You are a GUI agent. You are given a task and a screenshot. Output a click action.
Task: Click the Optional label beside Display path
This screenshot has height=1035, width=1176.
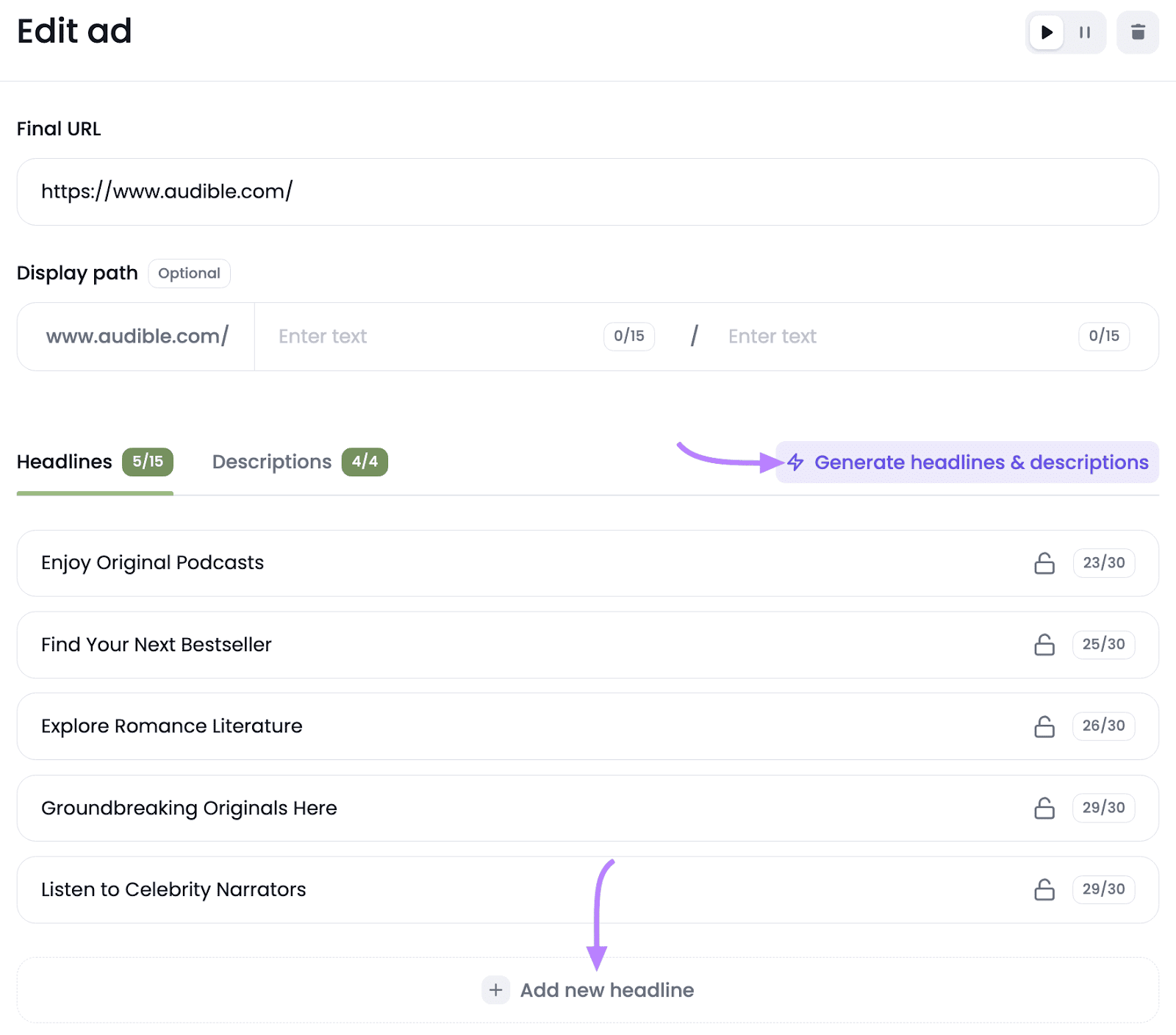[190, 273]
